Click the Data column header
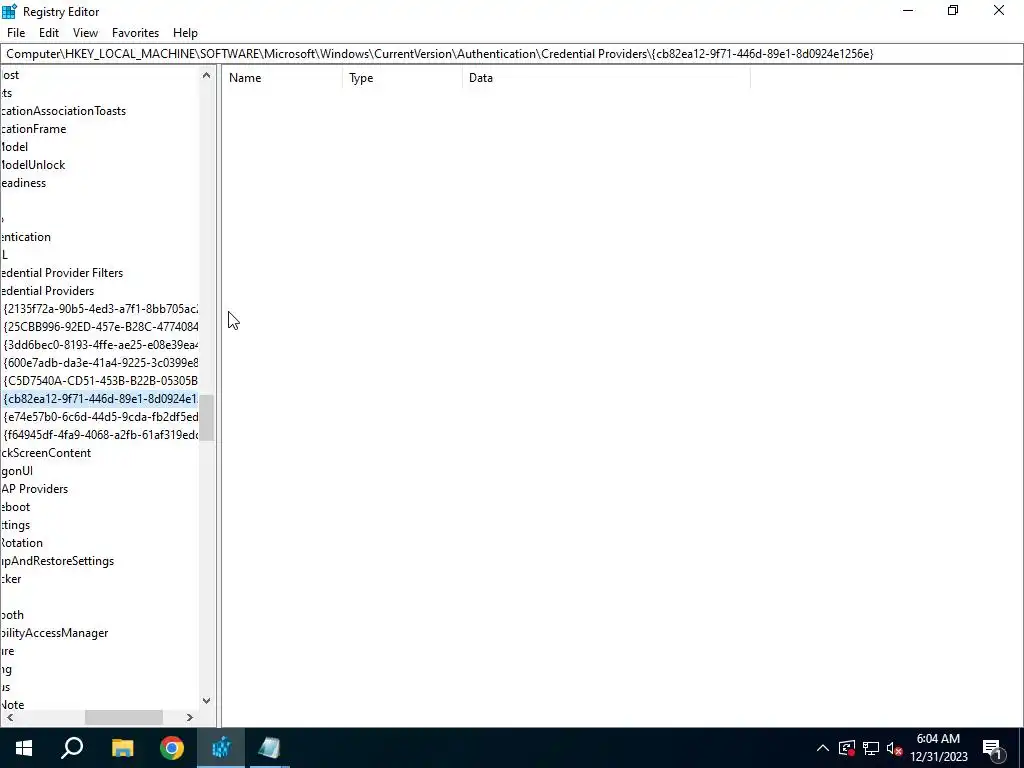This screenshot has width=1024, height=768. pos(606,78)
